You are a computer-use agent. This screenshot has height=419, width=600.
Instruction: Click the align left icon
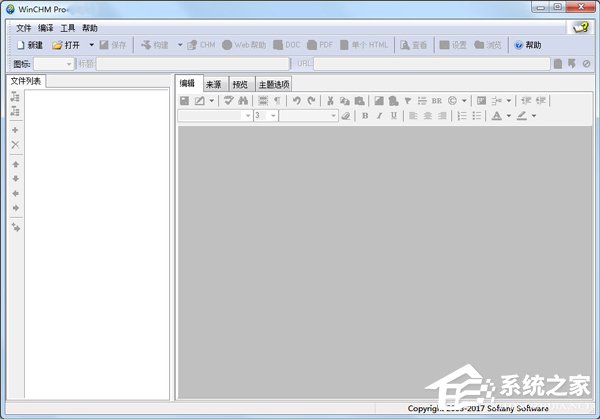pyautogui.click(x=413, y=116)
